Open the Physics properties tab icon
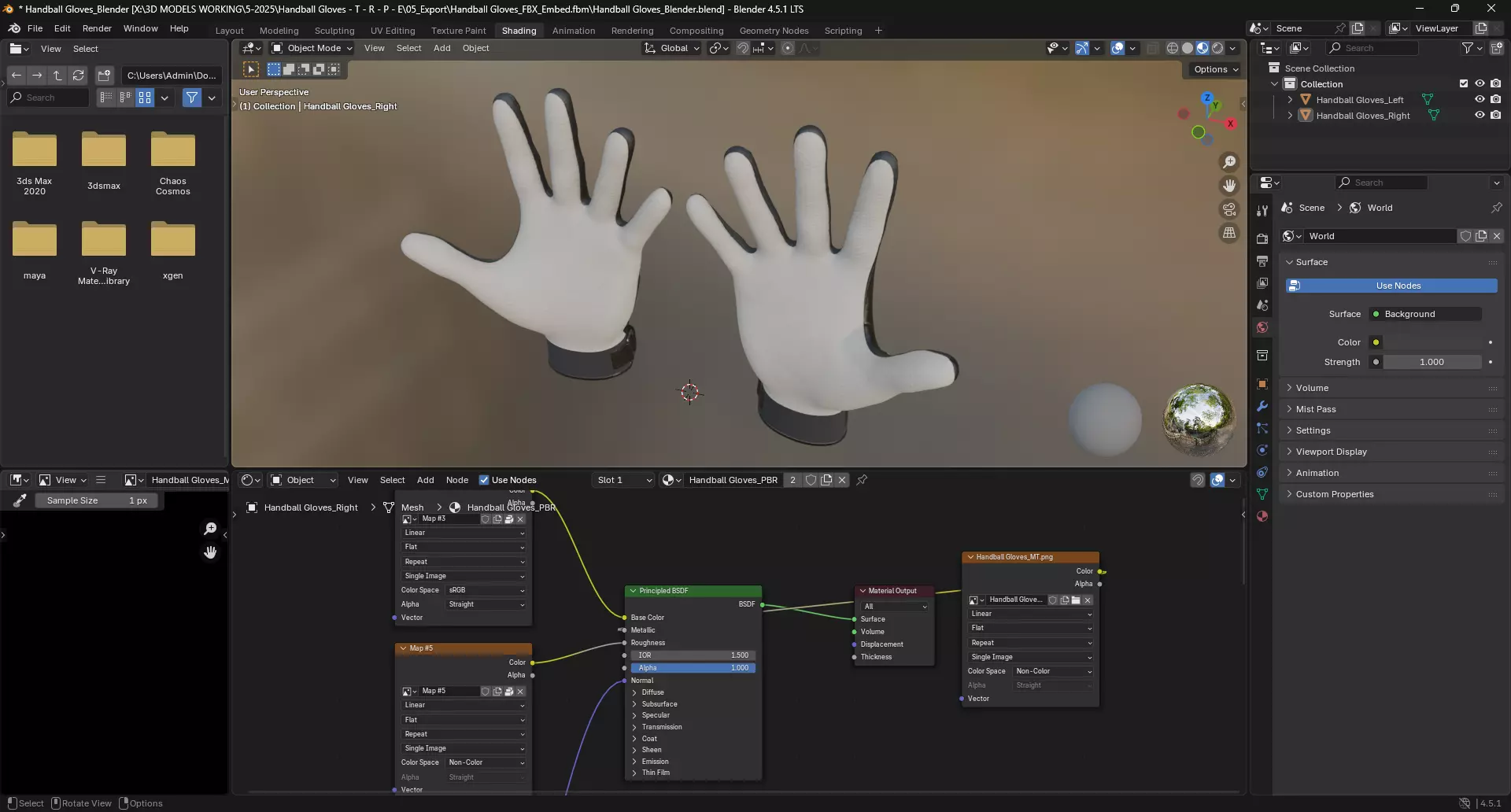The image size is (1511, 812). (1262, 450)
